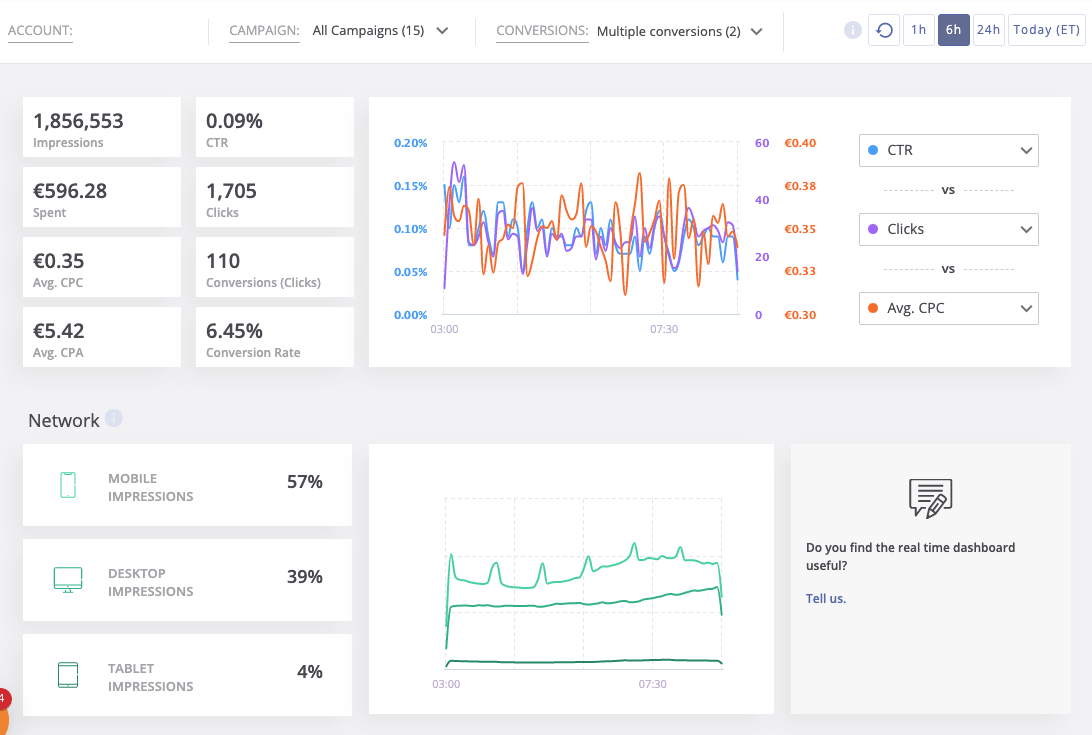Open the CTR metric selector dropdown

(x=948, y=150)
